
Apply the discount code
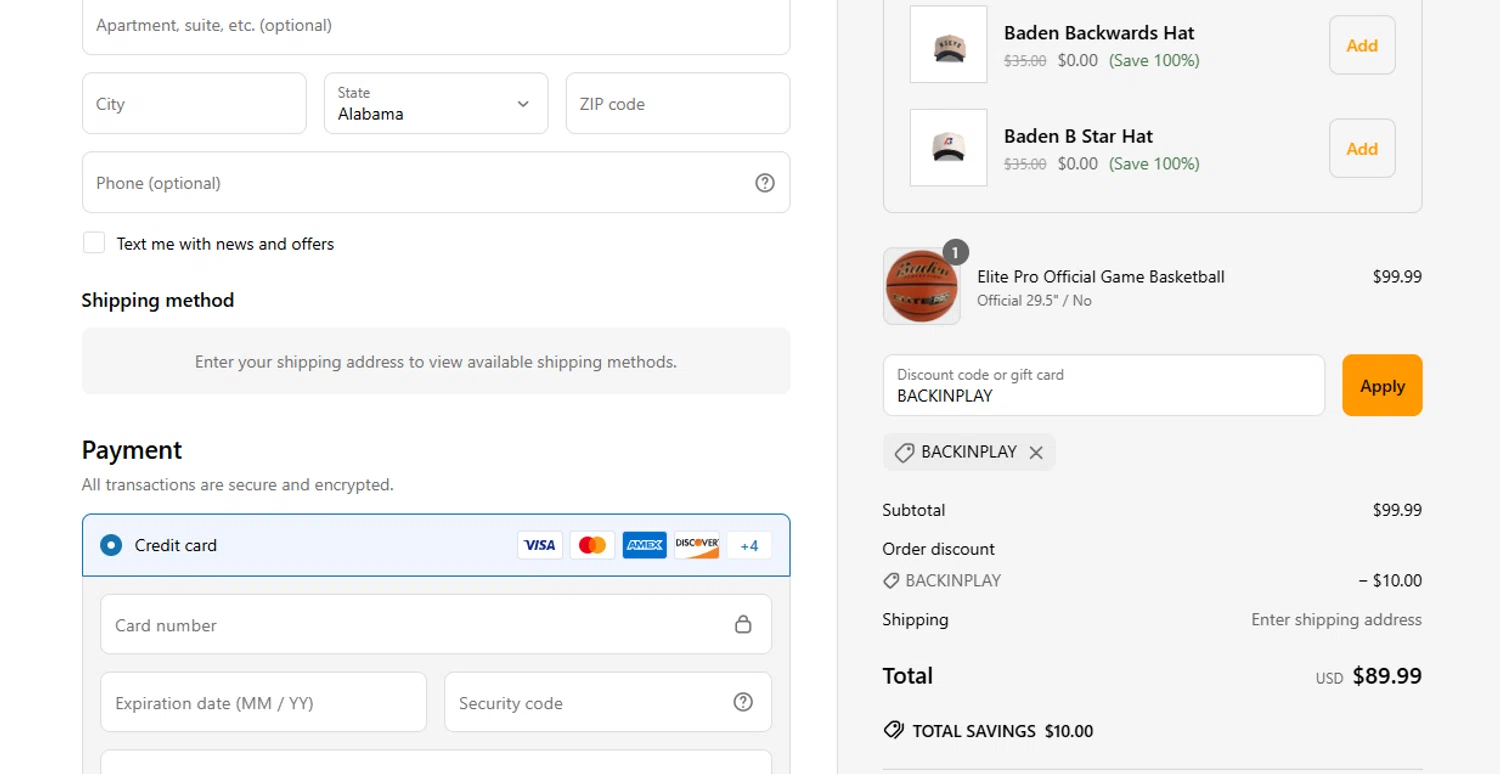pyautogui.click(x=1382, y=385)
